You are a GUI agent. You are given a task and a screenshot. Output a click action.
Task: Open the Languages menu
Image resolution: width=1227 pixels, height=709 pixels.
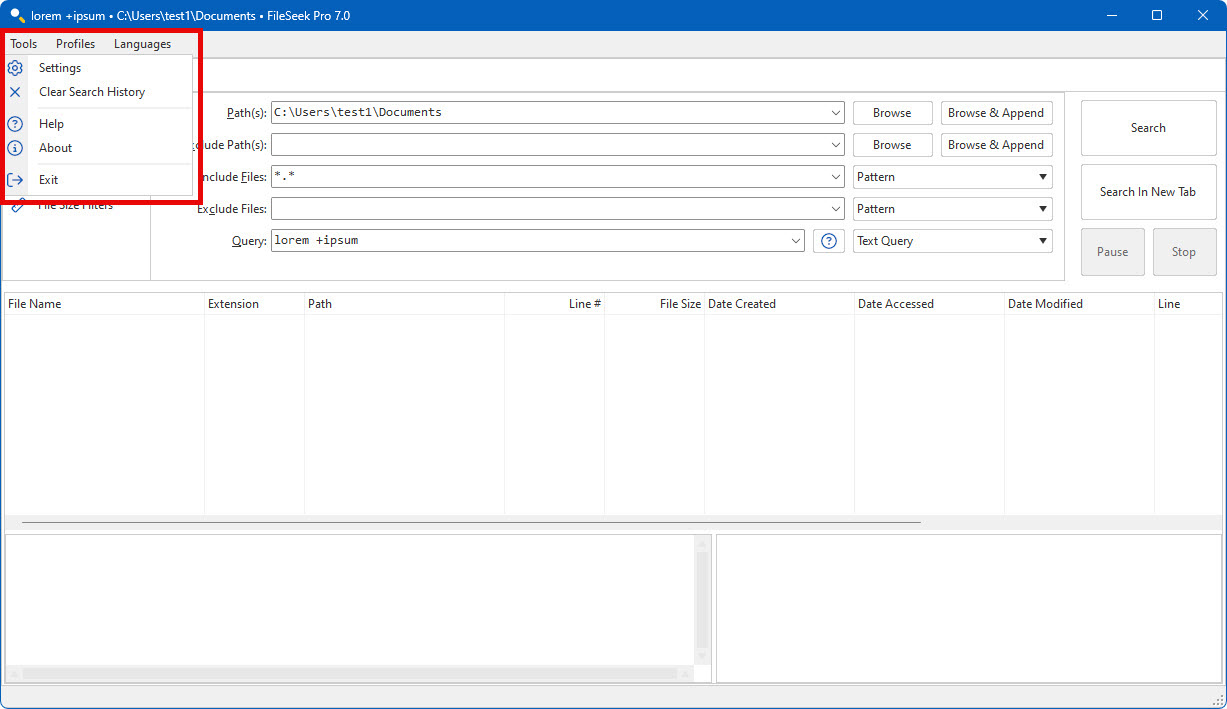point(142,44)
